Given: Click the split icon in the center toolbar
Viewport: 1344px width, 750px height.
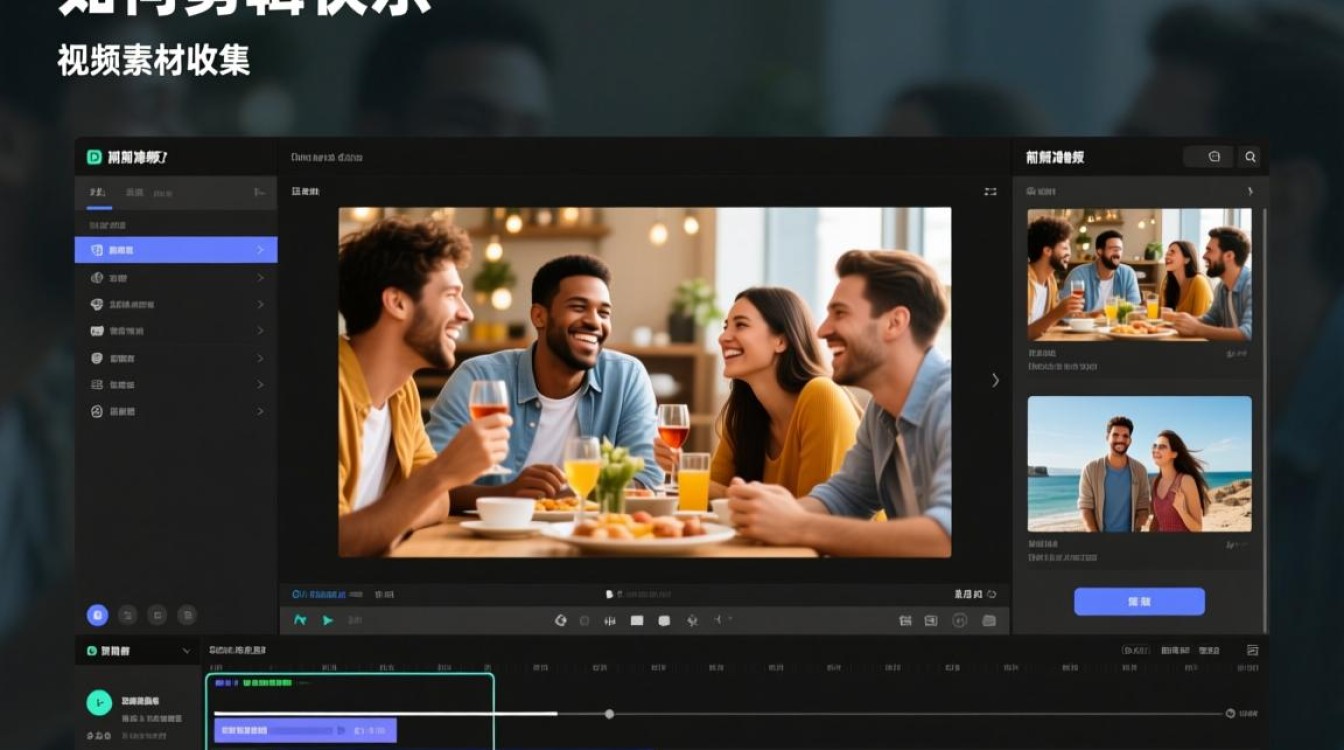Looking at the screenshot, I should pos(610,621).
